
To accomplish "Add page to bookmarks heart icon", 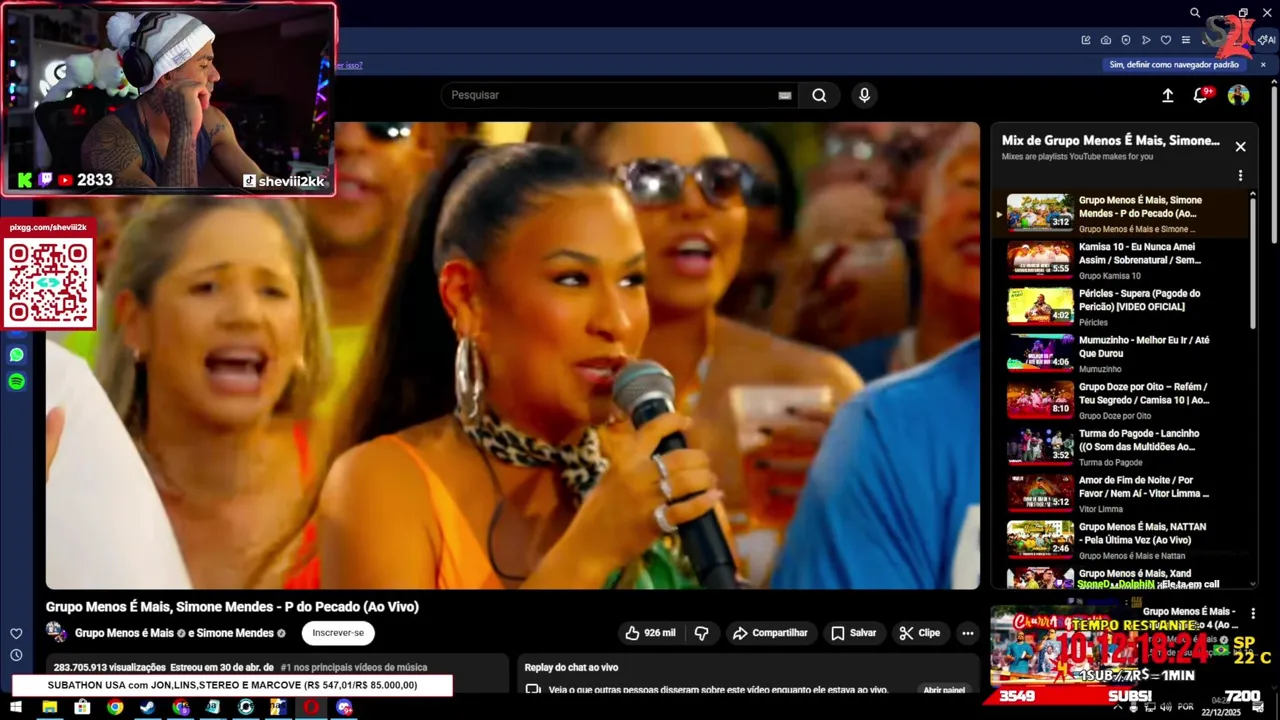I will [x=1166, y=40].
